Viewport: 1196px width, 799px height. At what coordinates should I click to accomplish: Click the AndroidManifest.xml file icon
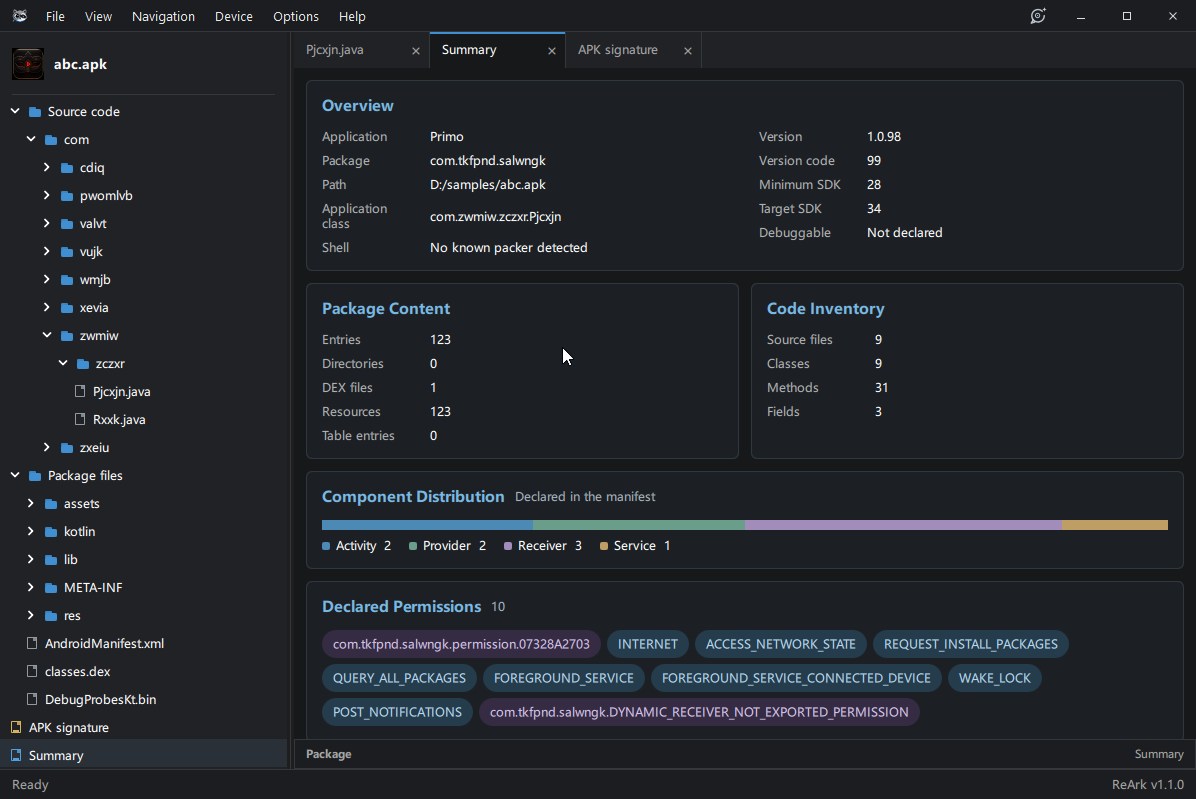[x=32, y=643]
